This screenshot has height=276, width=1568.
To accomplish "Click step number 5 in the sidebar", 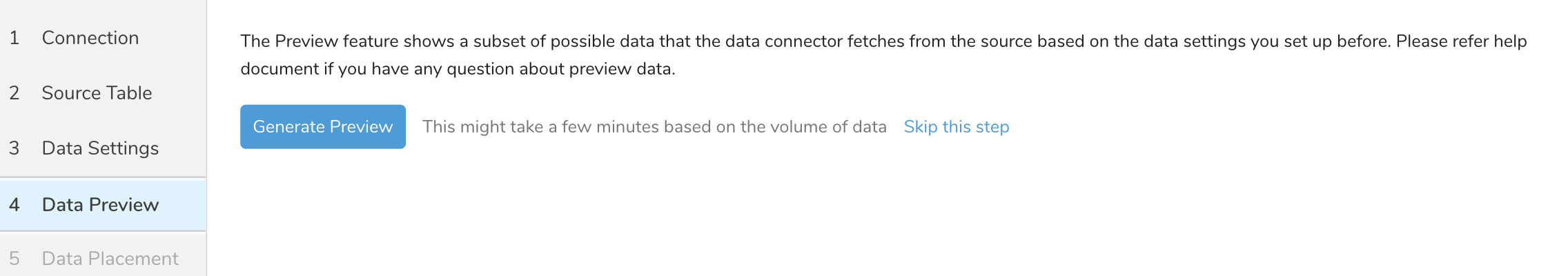I will pyautogui.click(x=14, y=259).
